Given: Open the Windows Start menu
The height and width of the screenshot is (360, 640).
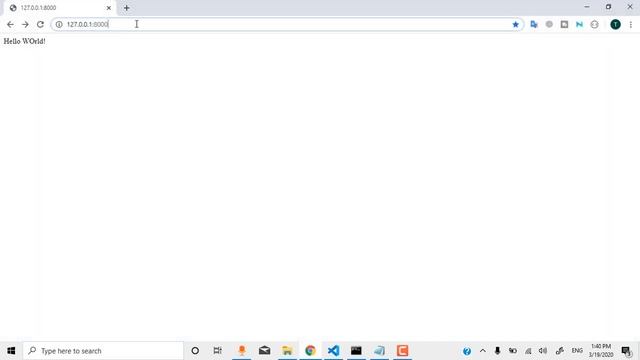Looking at the screenshot, I should tap(11, 351).
